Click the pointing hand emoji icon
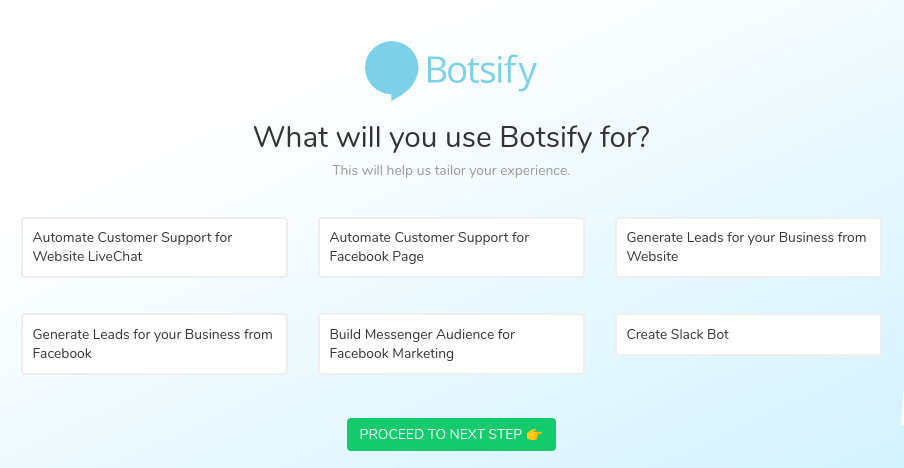Viewport: 904px width, 468px height. point(534,435)
